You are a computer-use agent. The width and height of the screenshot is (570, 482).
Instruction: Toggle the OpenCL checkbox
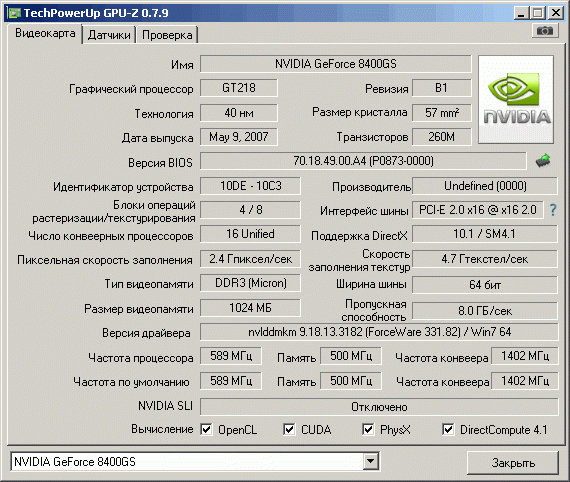[x=206, y=430]
